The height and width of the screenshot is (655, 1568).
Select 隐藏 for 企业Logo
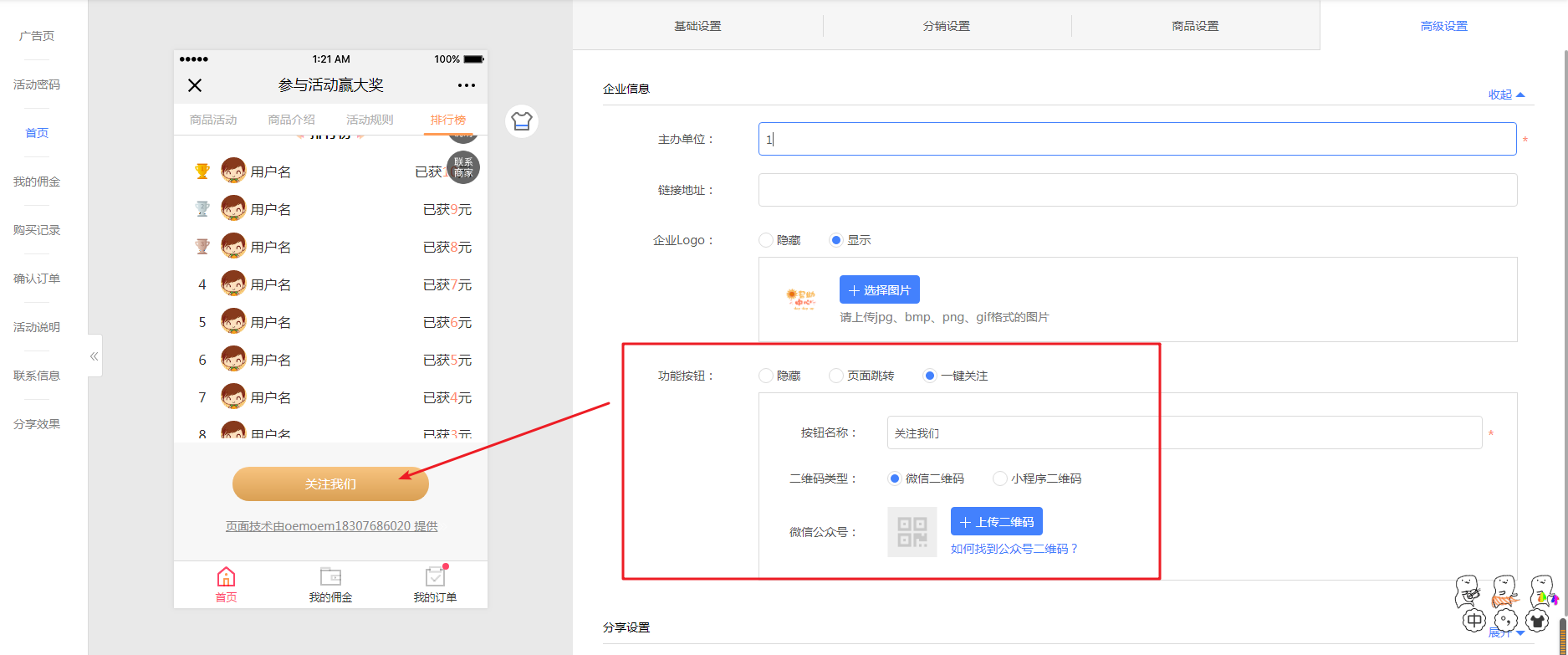tap(765, 240)
